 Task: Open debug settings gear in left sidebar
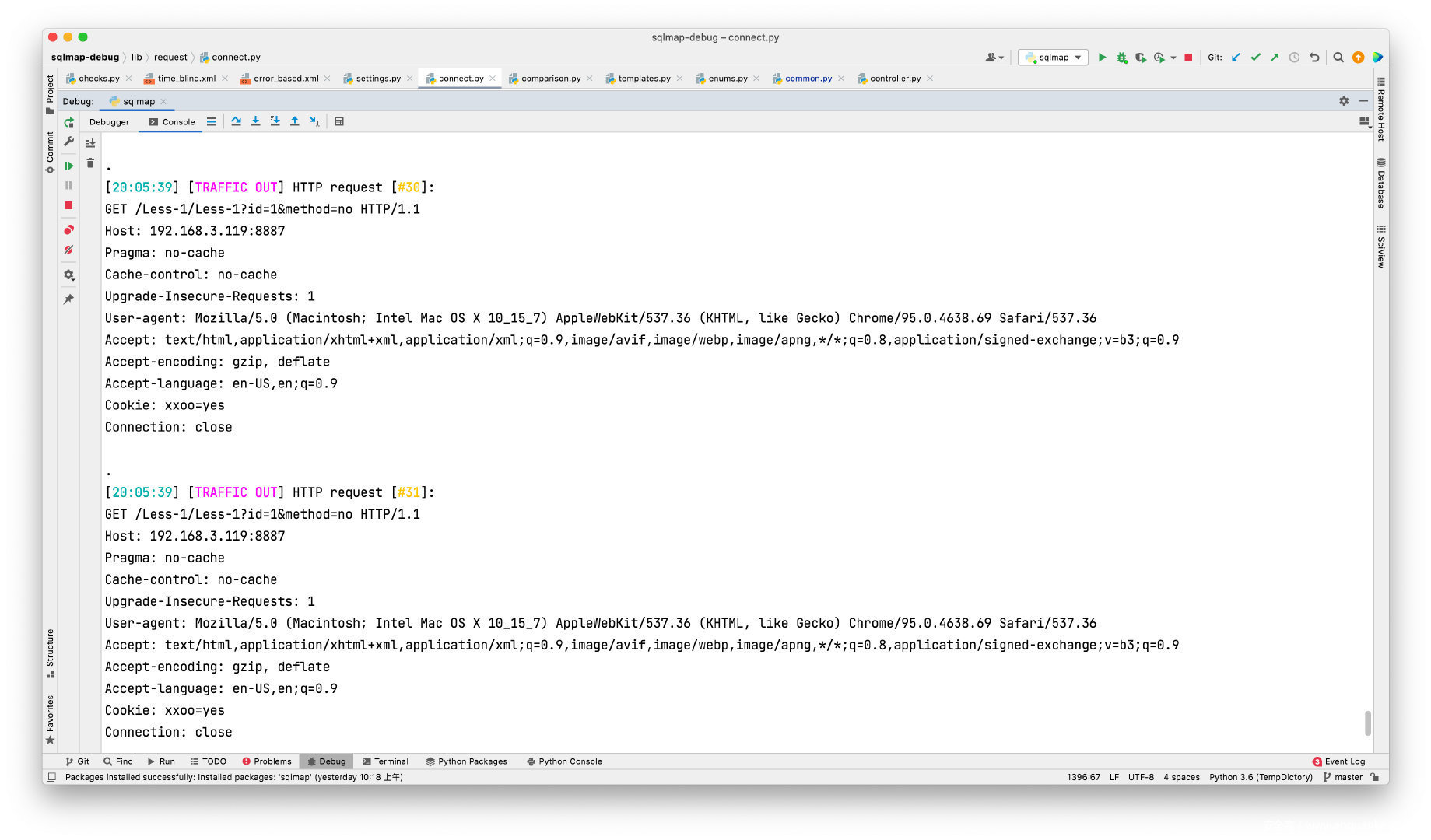click(68, 275)
